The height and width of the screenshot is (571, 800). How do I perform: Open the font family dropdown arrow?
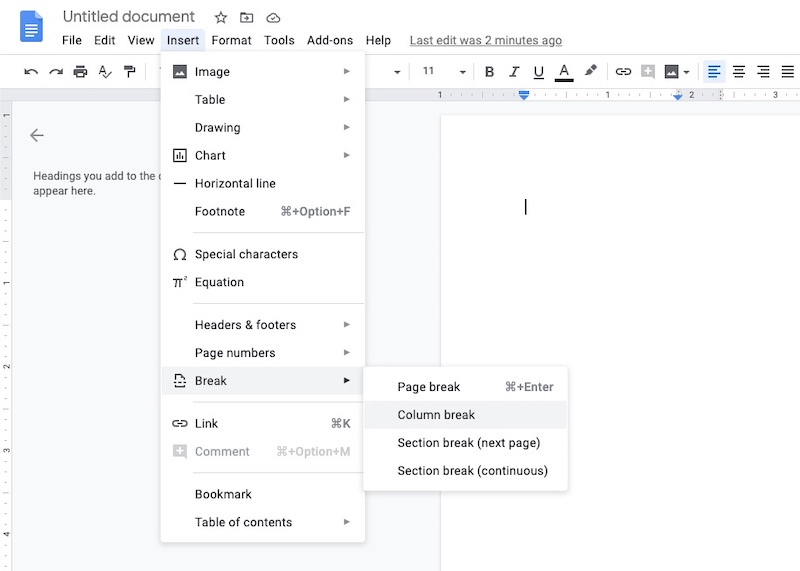397,72
